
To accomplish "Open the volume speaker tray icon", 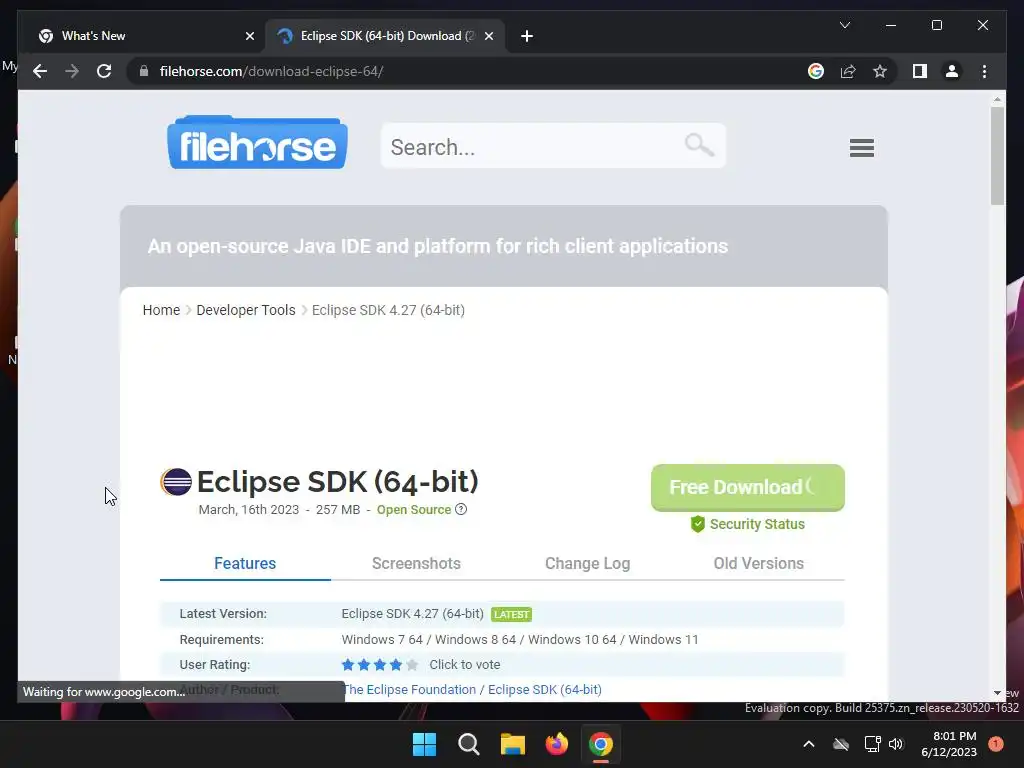I will [896, 744].
